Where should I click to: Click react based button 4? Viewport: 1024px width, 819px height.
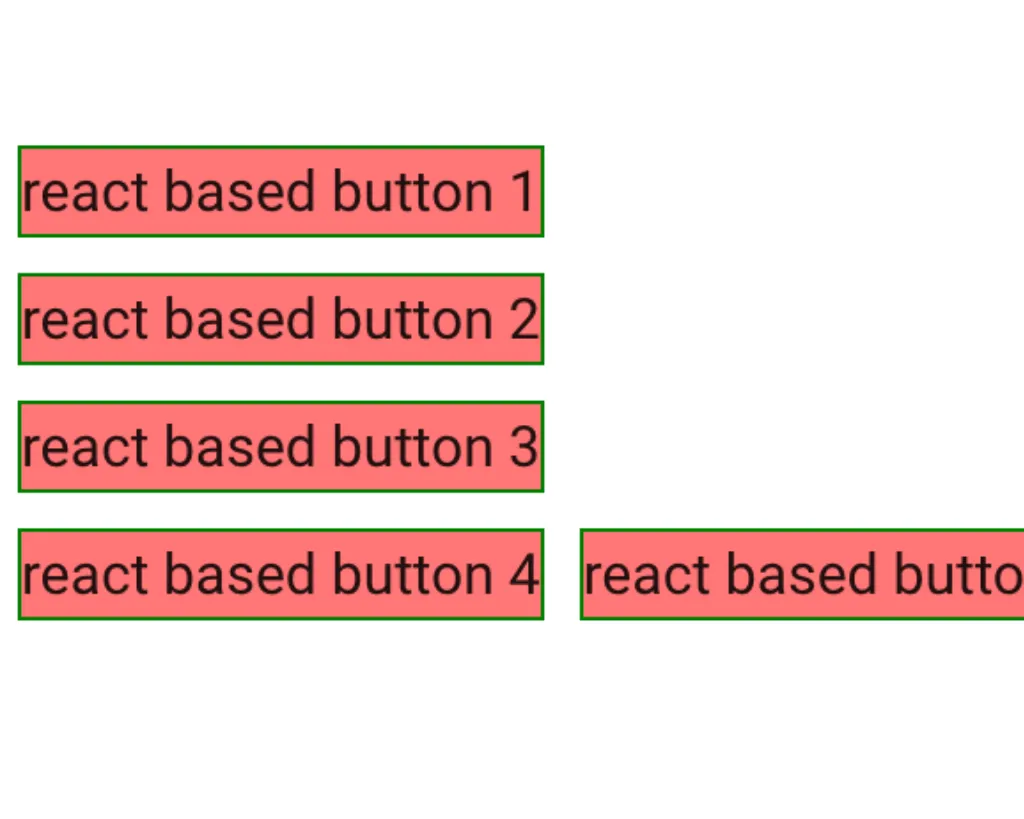point(280,574)
